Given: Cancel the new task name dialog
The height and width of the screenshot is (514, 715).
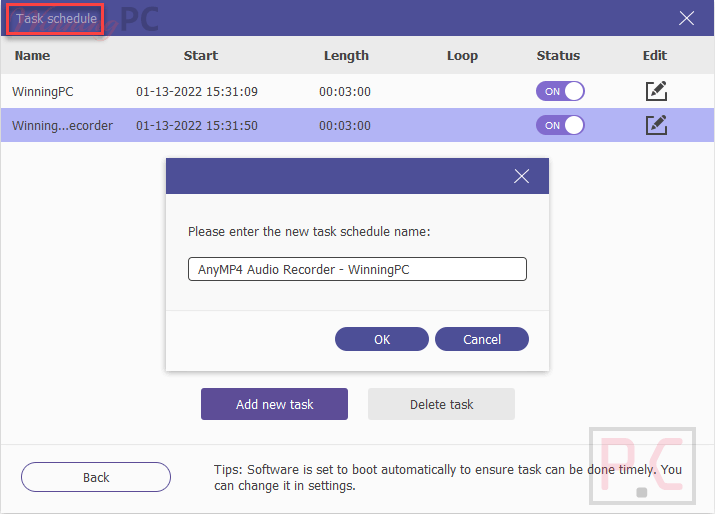Looking at the screenshot, I should coord(482,339).
